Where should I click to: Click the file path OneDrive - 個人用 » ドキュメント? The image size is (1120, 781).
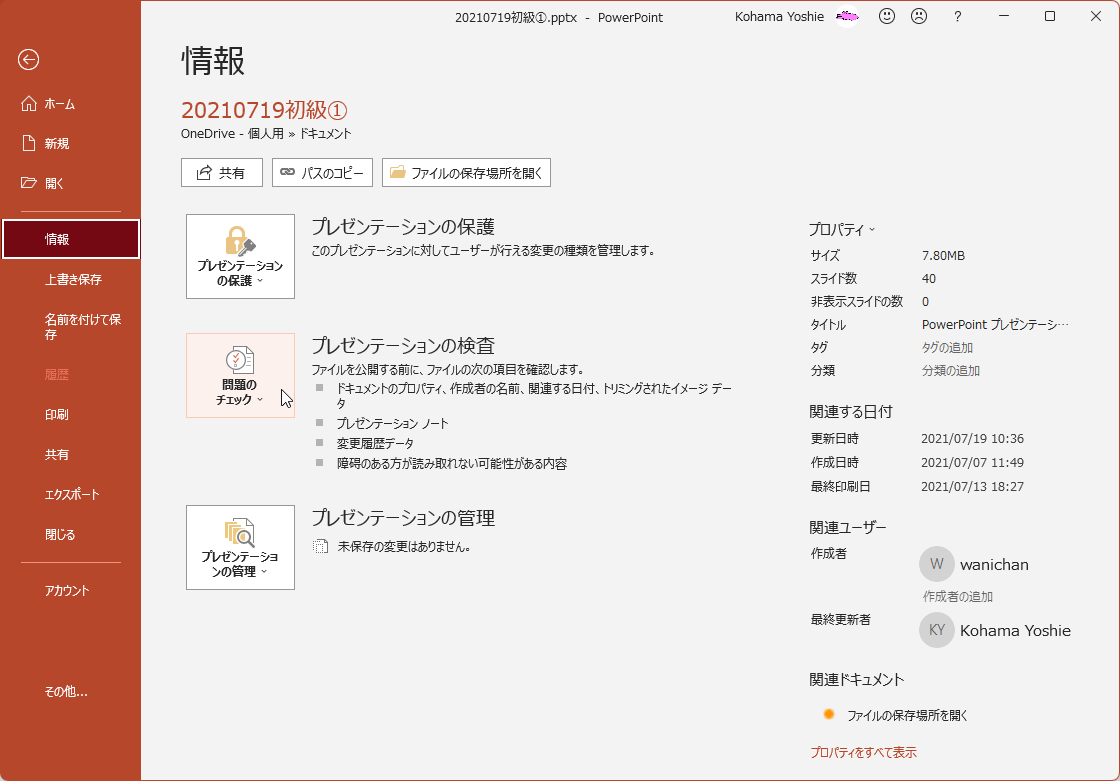coord(266,134)
